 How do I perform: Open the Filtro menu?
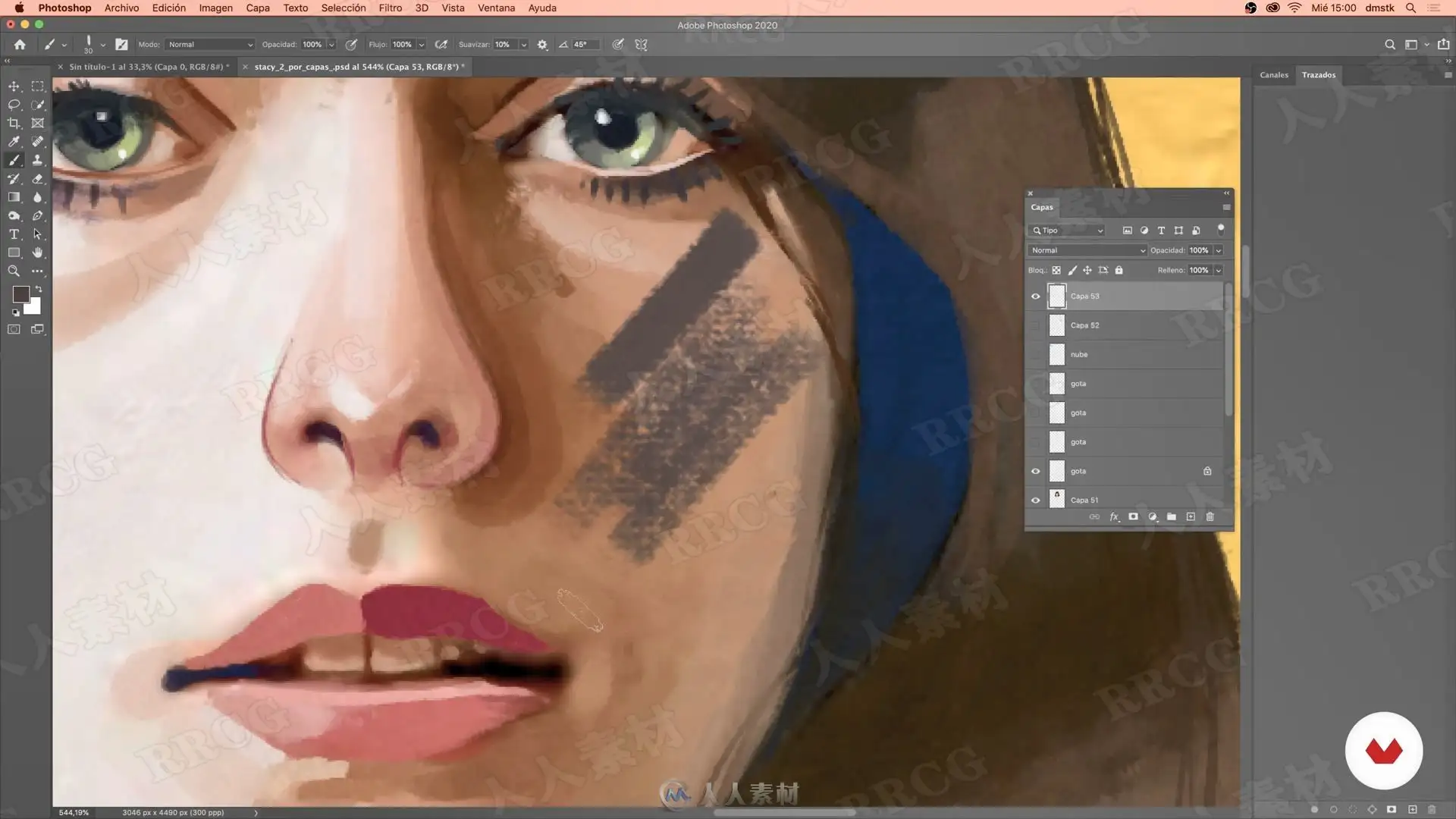point(390,8)
